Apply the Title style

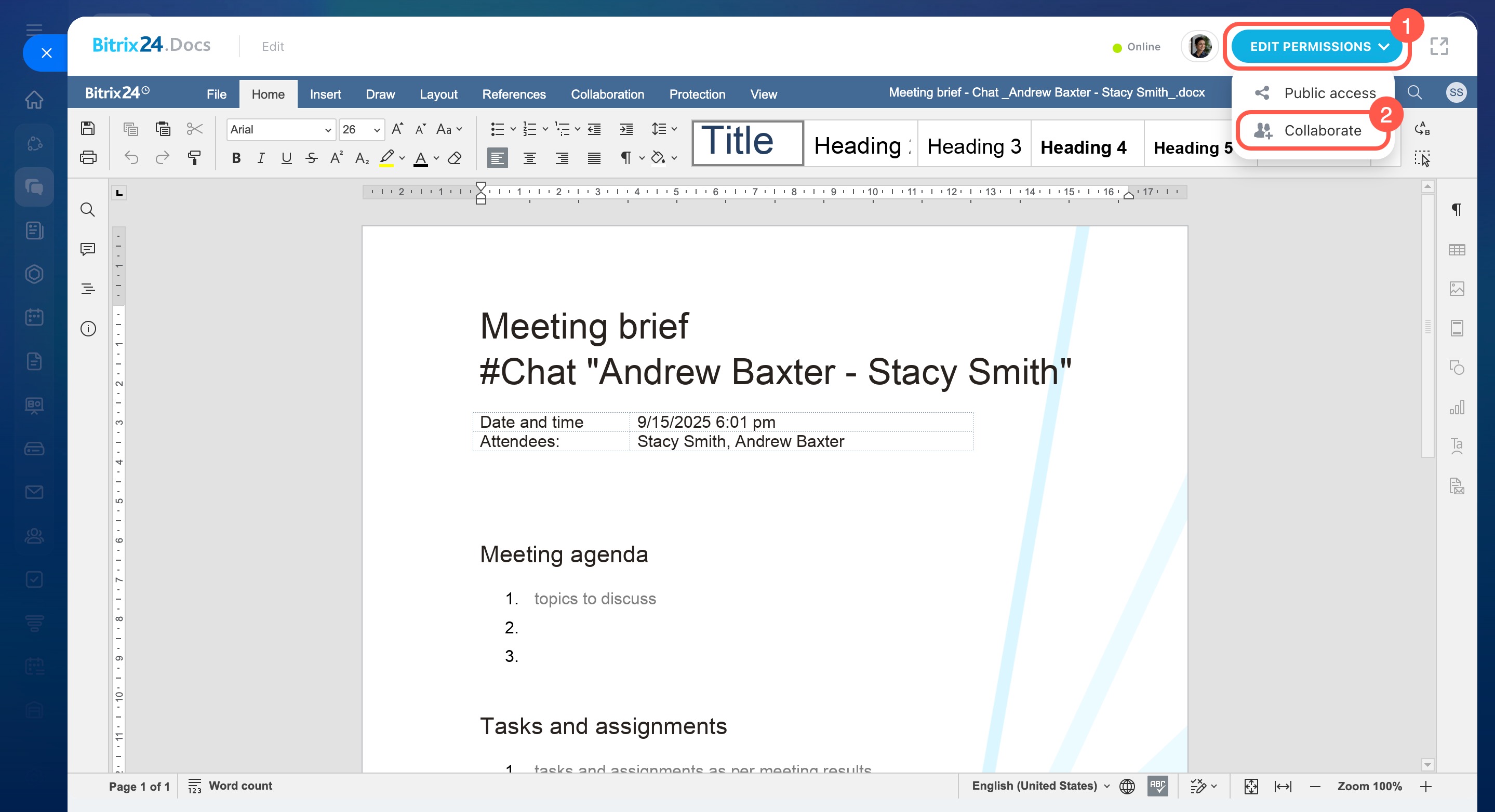[747, 143]
